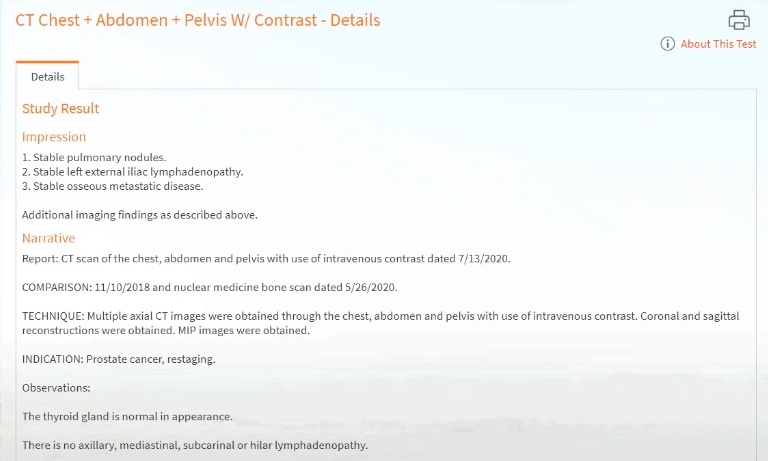Click the Additional imaging findings sentence
The image size is (768, 461).
click(140, 215)
